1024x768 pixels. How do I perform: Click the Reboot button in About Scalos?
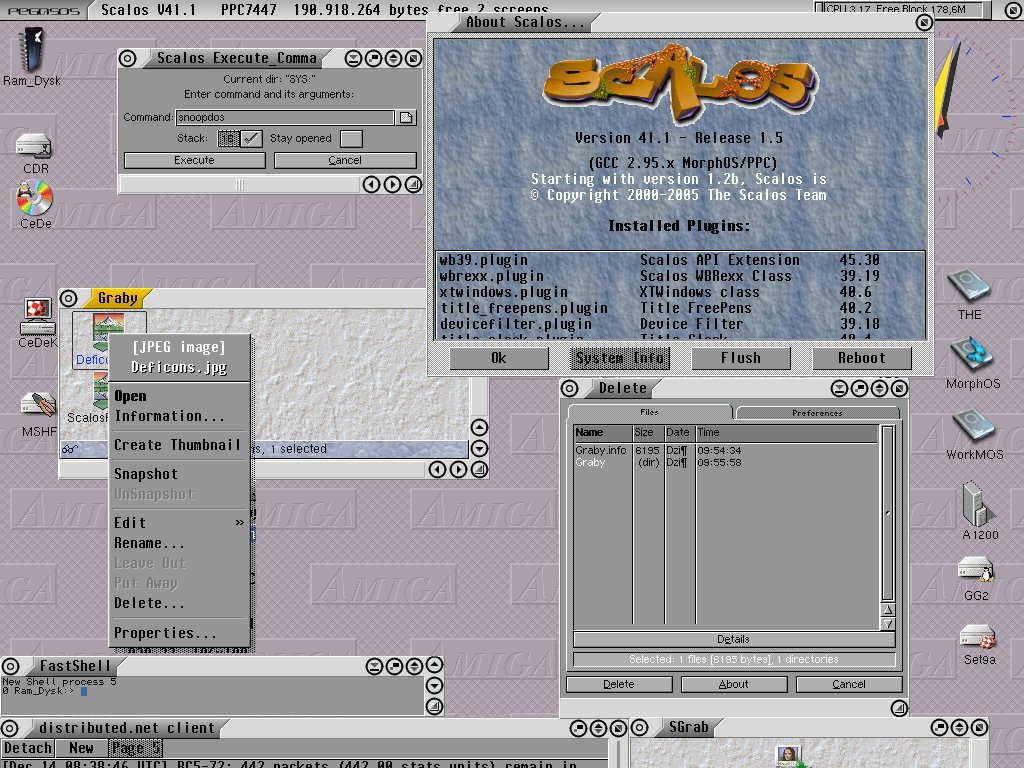pyautogui.click(x=862, y=358)
